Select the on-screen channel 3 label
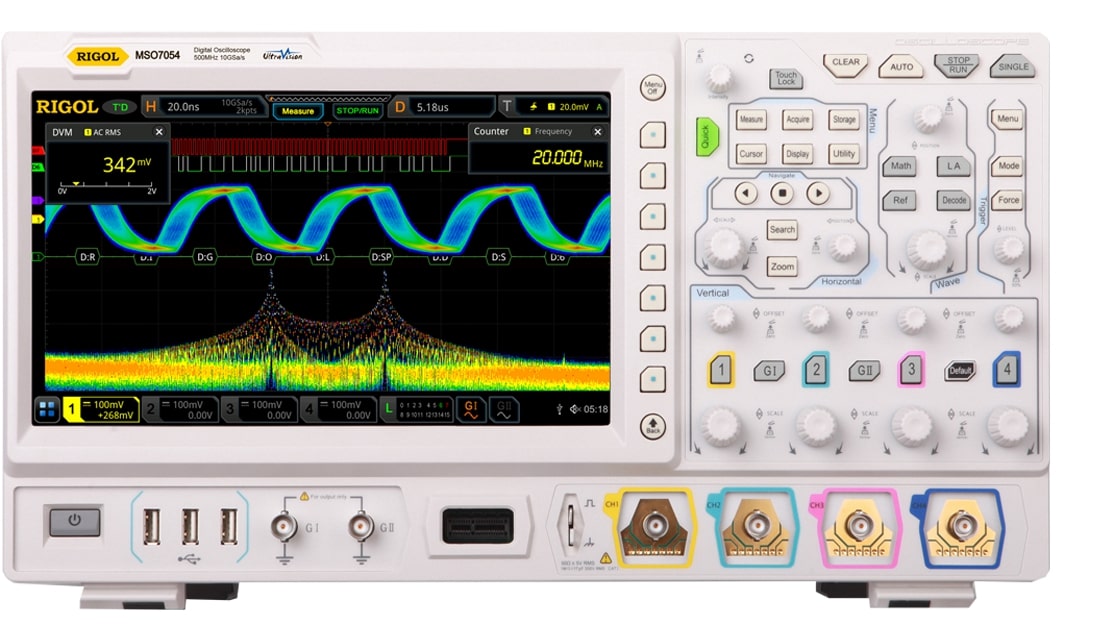Image resolution: width=1100 pixels, height=642 pixels. coord(258,409)
